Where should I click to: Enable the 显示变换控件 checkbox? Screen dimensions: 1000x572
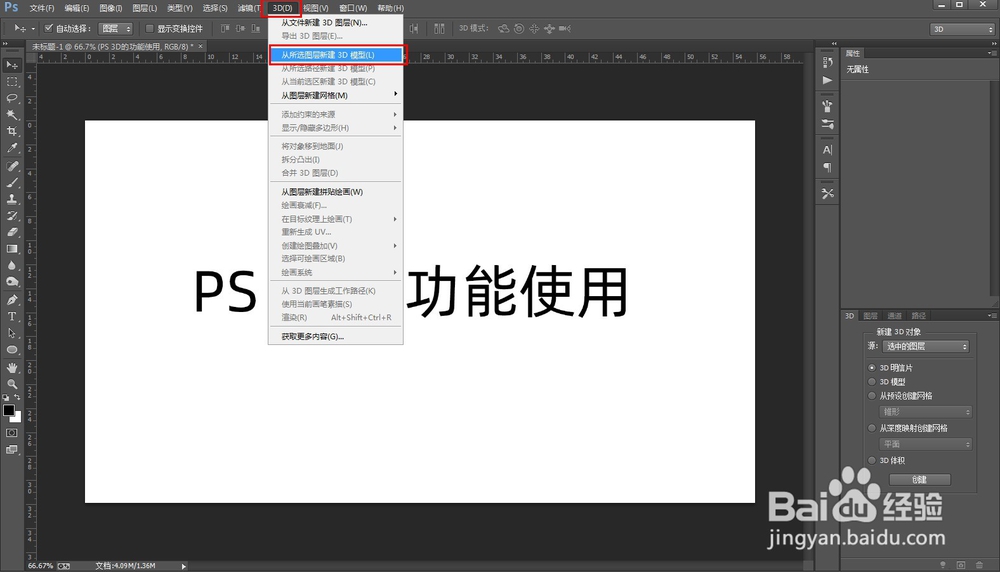point(149,28)
